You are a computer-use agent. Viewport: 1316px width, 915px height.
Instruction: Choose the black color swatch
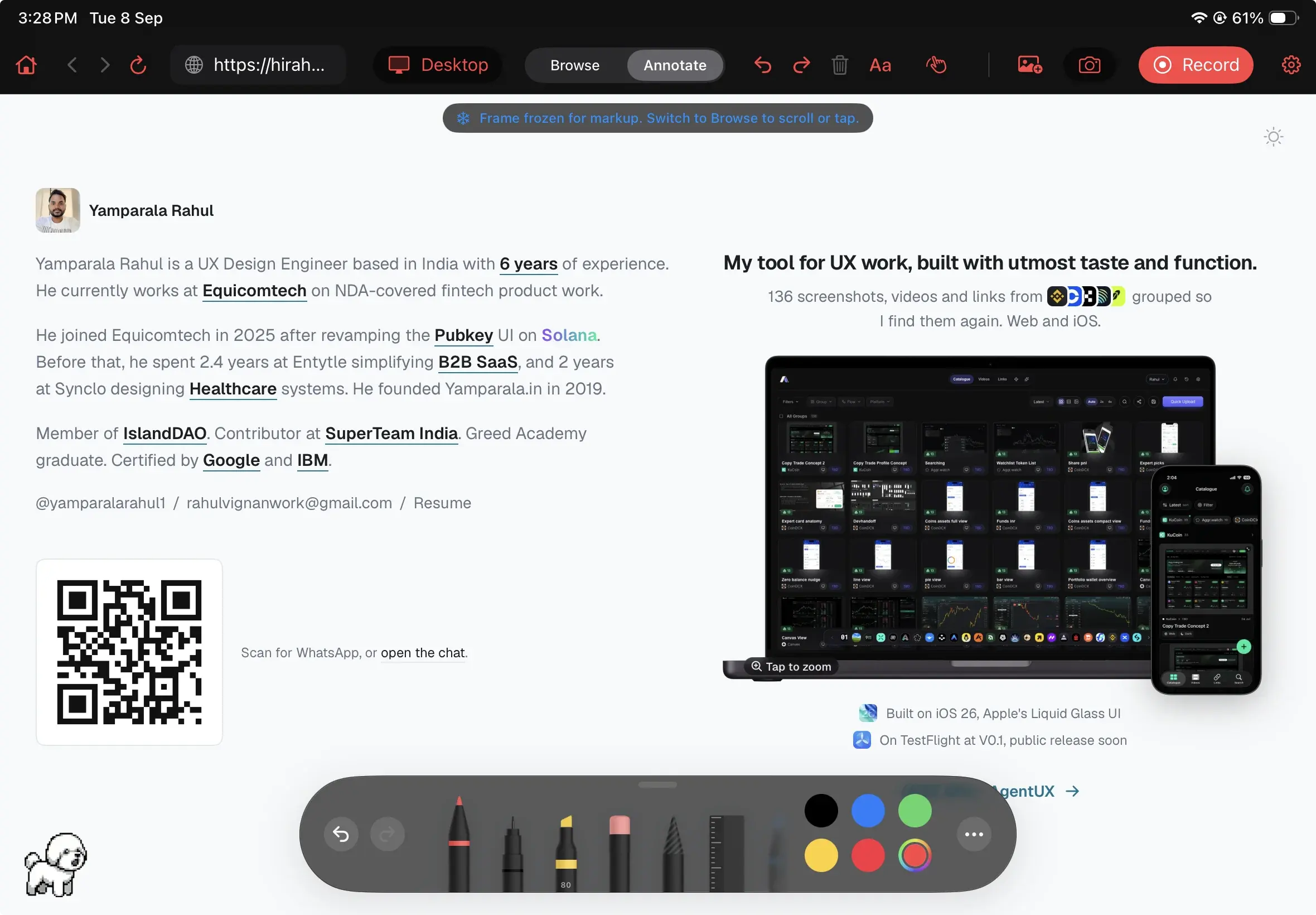(x=821, y=811)
